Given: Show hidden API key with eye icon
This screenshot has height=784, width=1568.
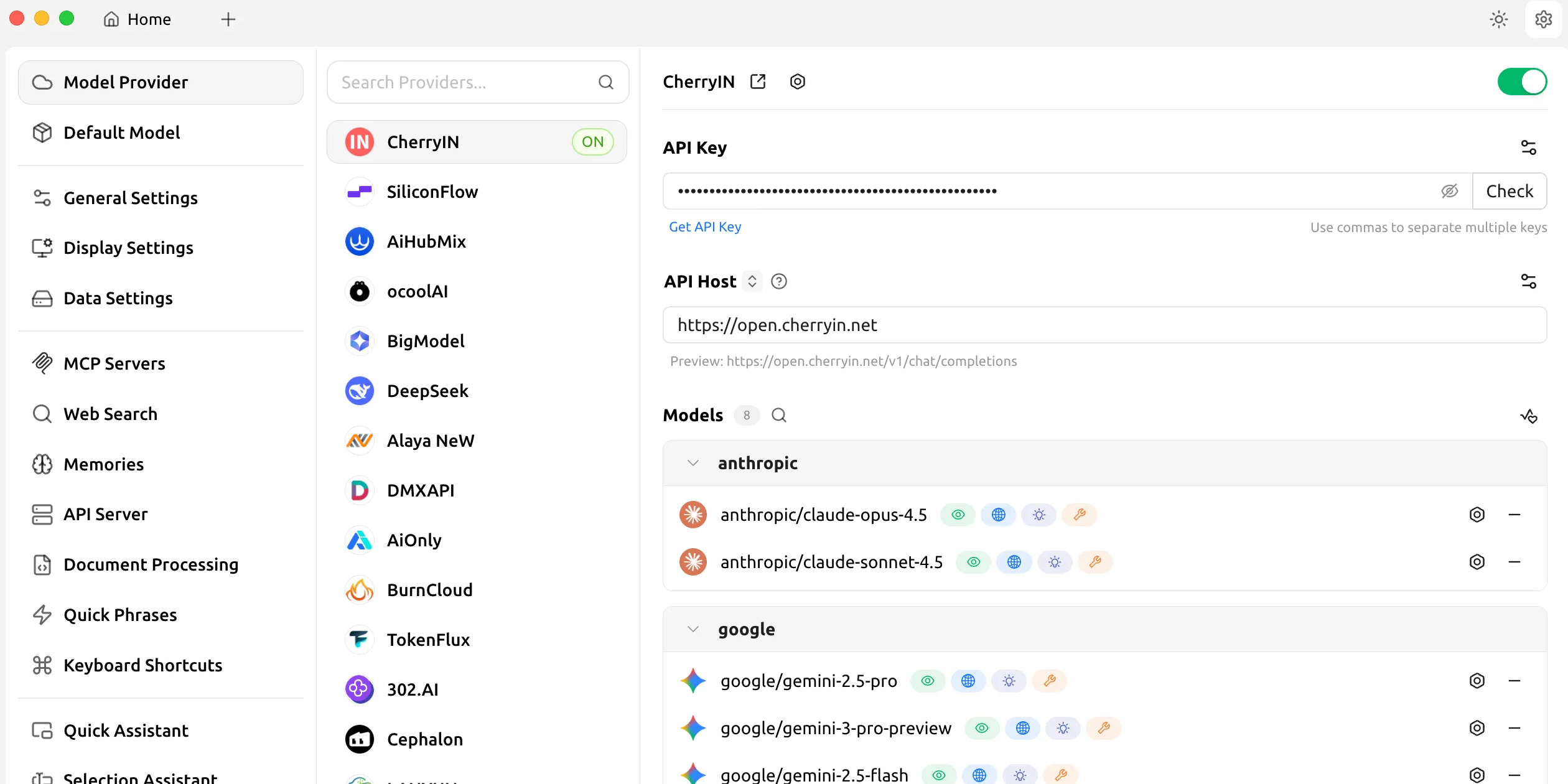Looking at the screenshot, I should click(1450, 191).
